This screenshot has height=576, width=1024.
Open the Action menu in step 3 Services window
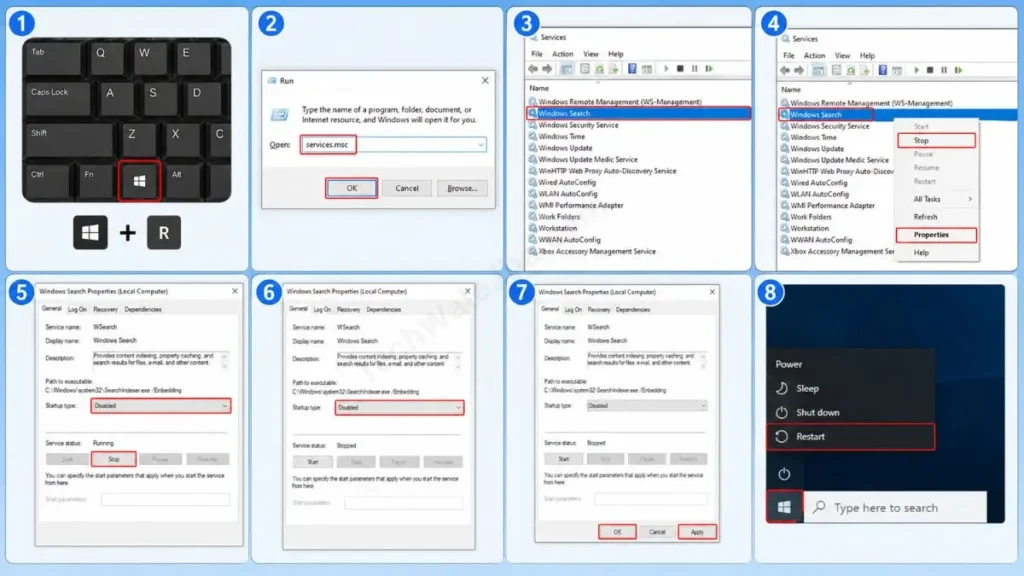point(562,54)
